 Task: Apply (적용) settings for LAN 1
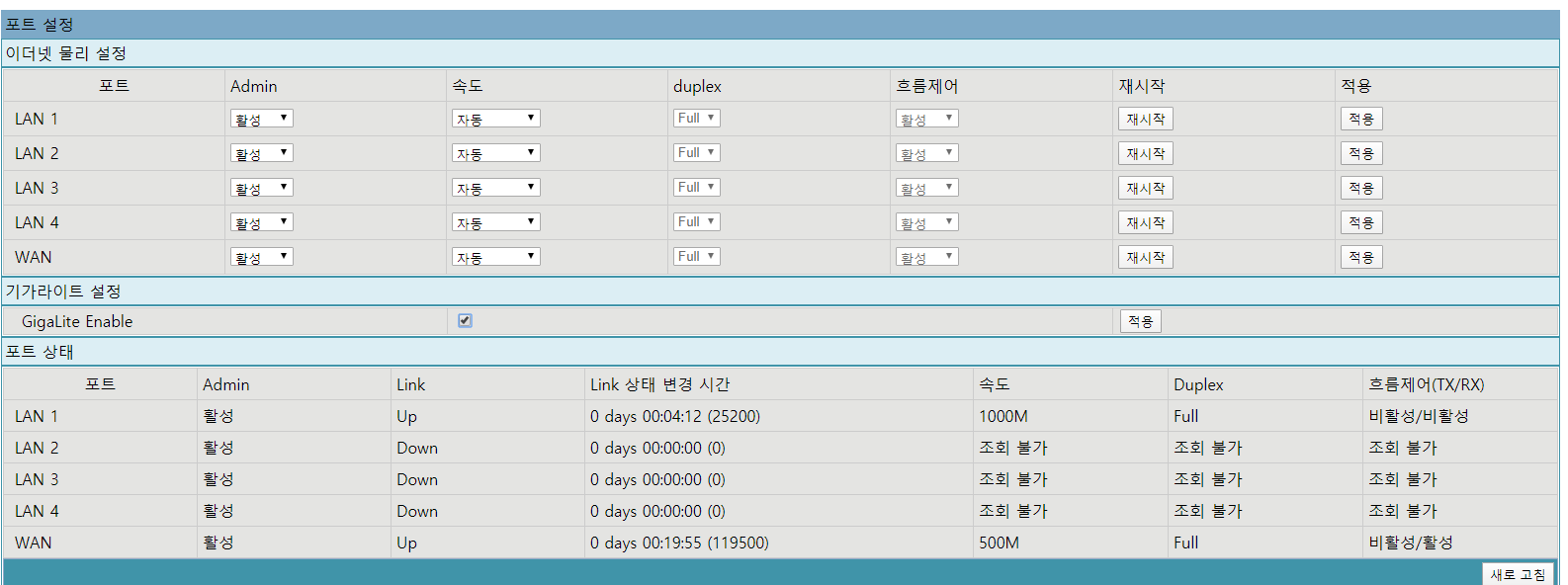pyautogui.click(x=1361, y=119)
